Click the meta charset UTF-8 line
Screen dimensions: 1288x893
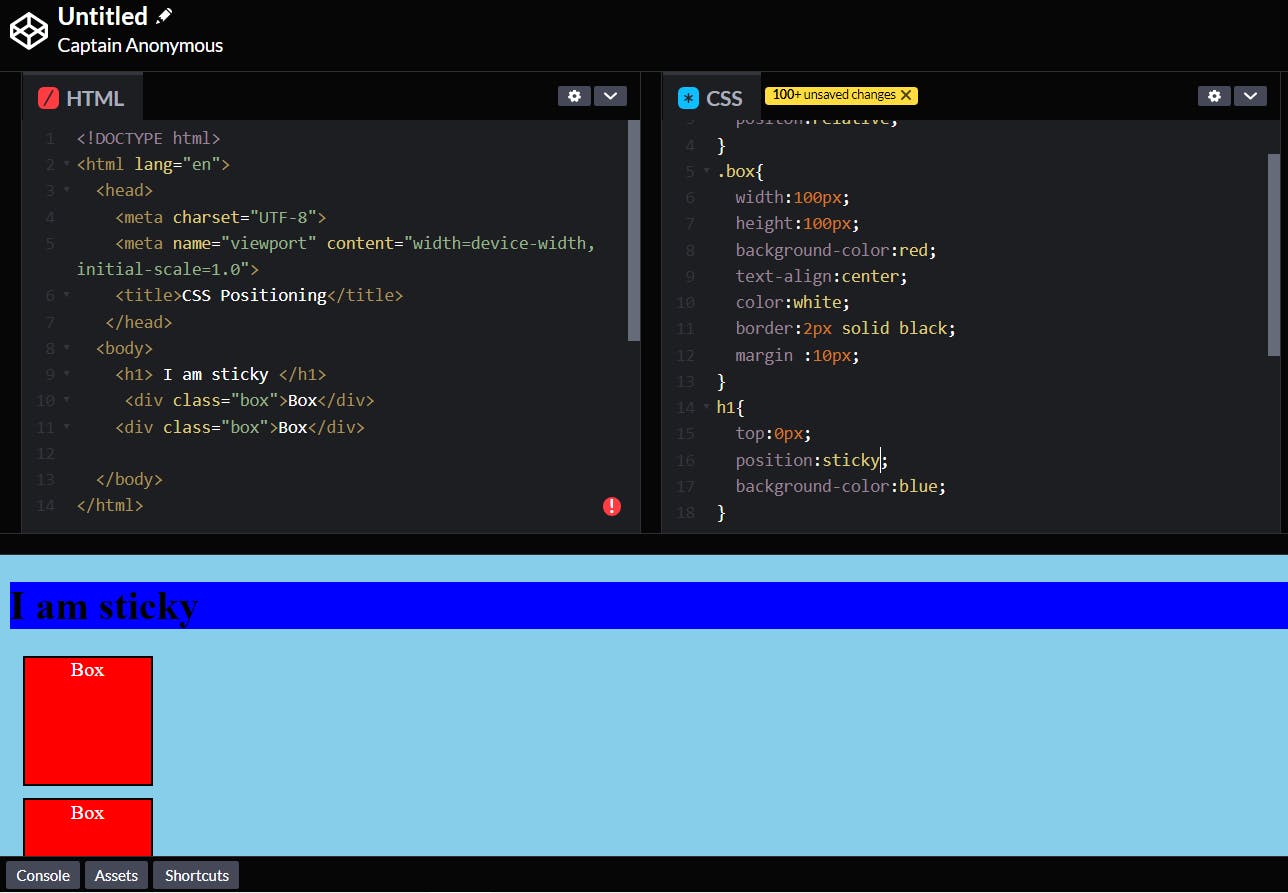[221, 217]
